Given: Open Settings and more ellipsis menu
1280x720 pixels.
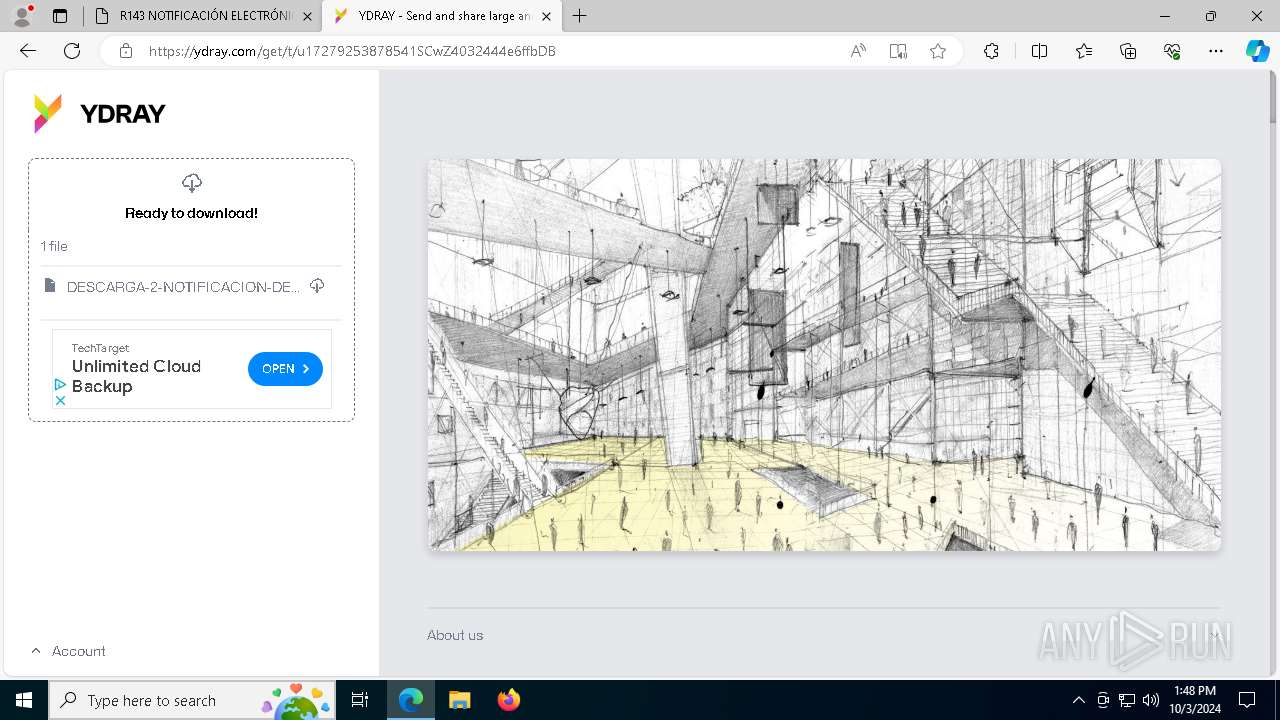Looking at the screenshot, I should coord(1216,51).
